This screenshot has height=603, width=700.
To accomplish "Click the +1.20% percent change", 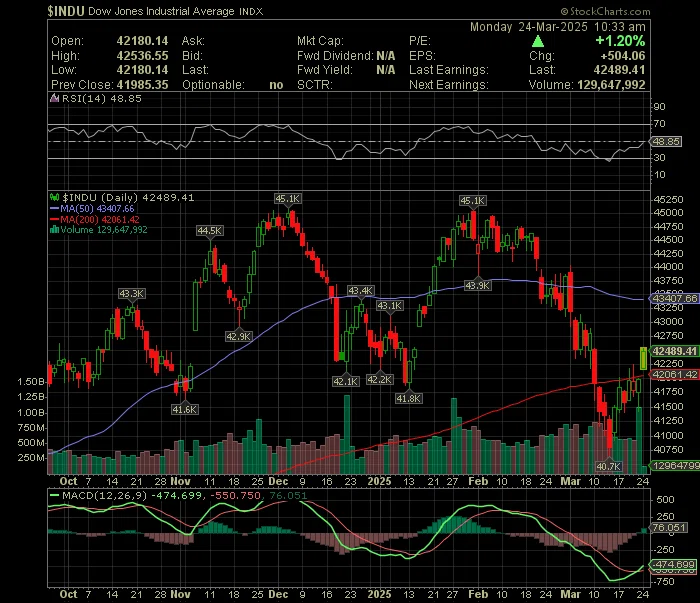I will [x=620, y=41].
